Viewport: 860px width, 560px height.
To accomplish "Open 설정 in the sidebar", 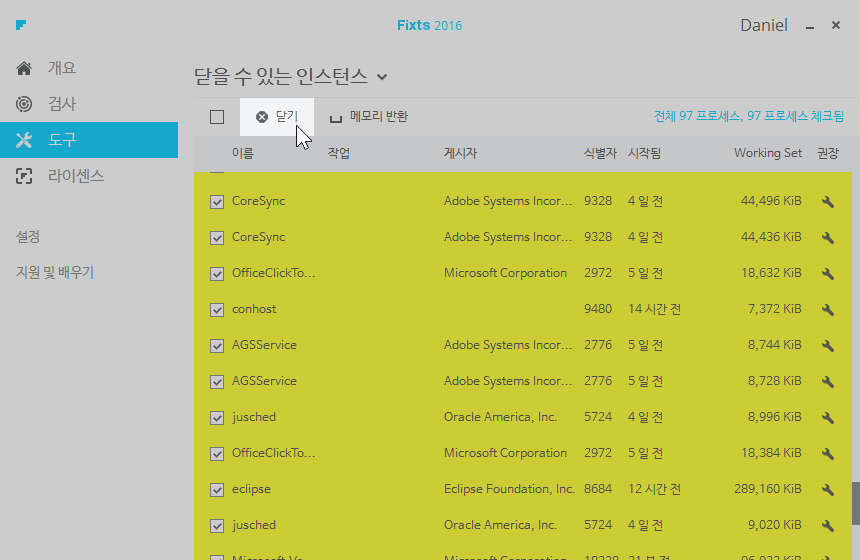I will pyautogui.click(x=28, y=237).
